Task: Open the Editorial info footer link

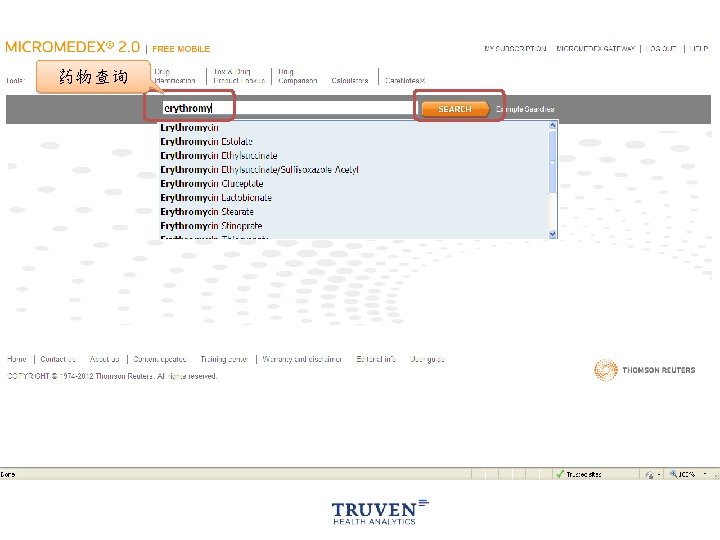Action: pyautogui.click(x=376, y=359)
